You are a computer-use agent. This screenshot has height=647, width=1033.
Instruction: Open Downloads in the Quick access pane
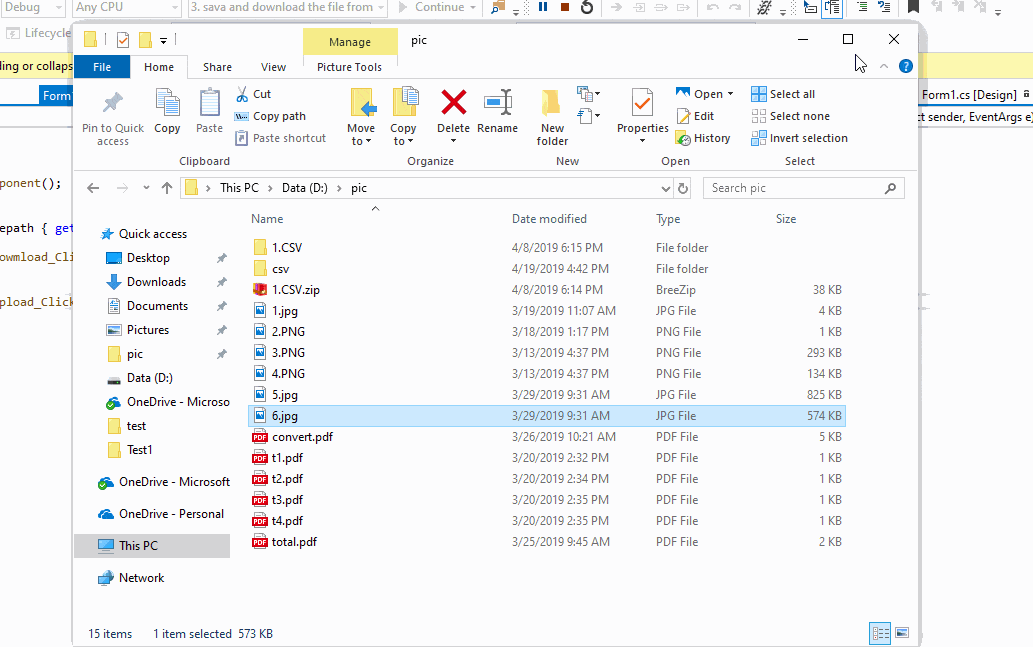[x=156, y=282]
